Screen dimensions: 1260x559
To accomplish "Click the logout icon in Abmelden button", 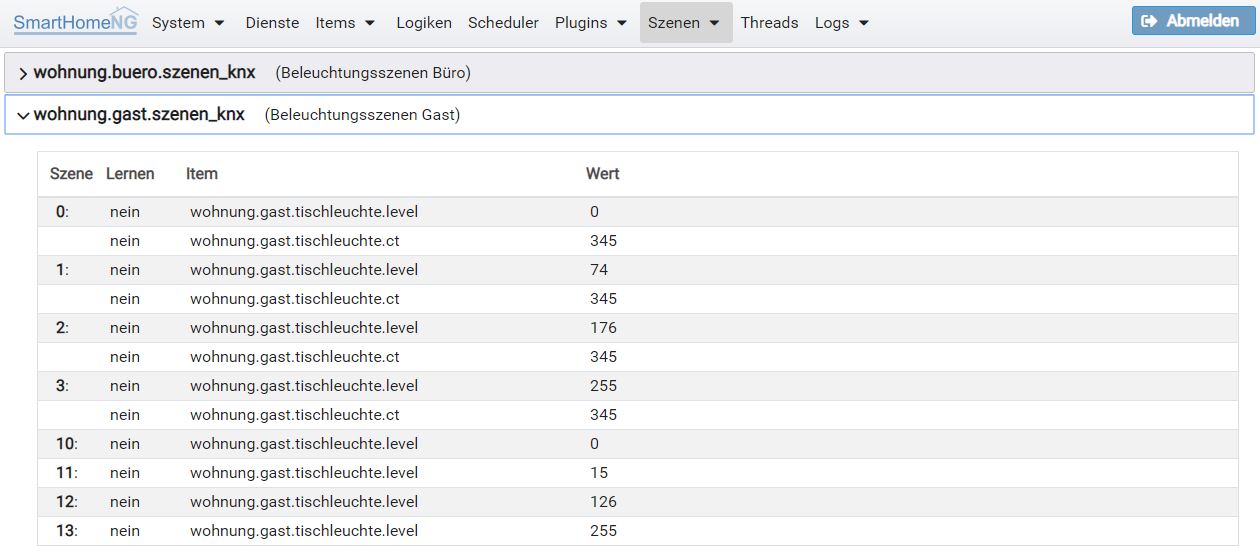I will pyautogui.click(x=1149, y=21).
